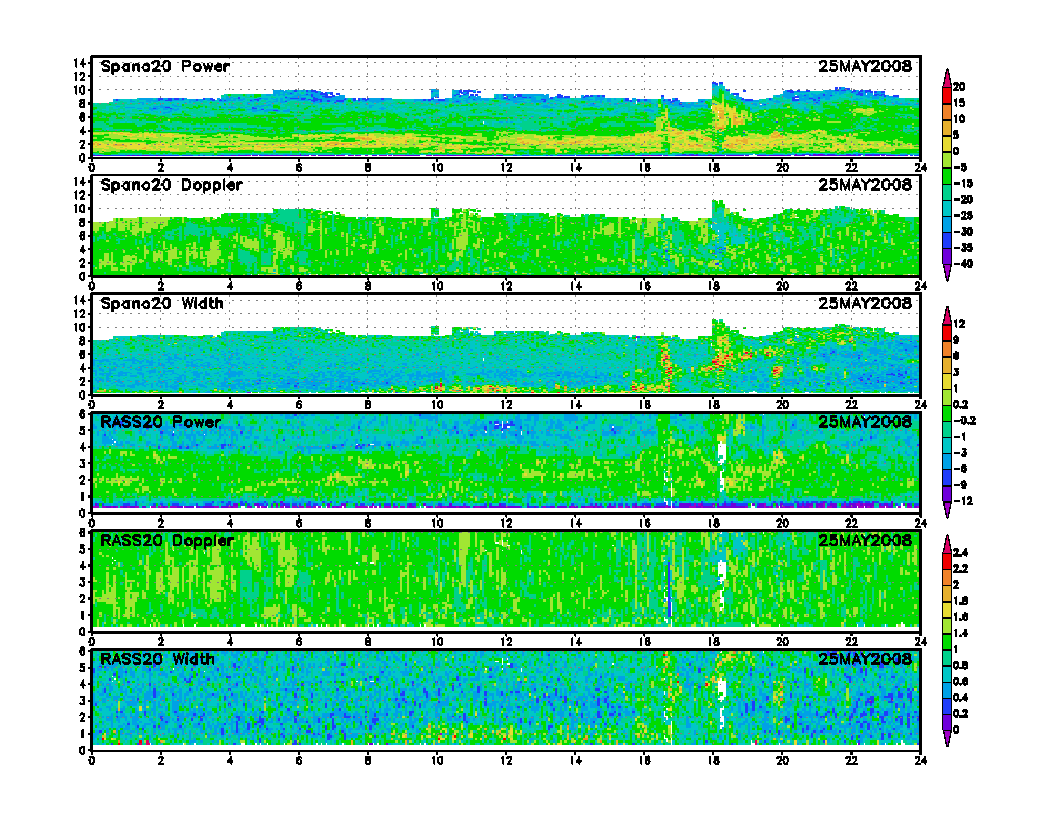Select the 25MAY2008 date in RASS20 Power panel

865,421
